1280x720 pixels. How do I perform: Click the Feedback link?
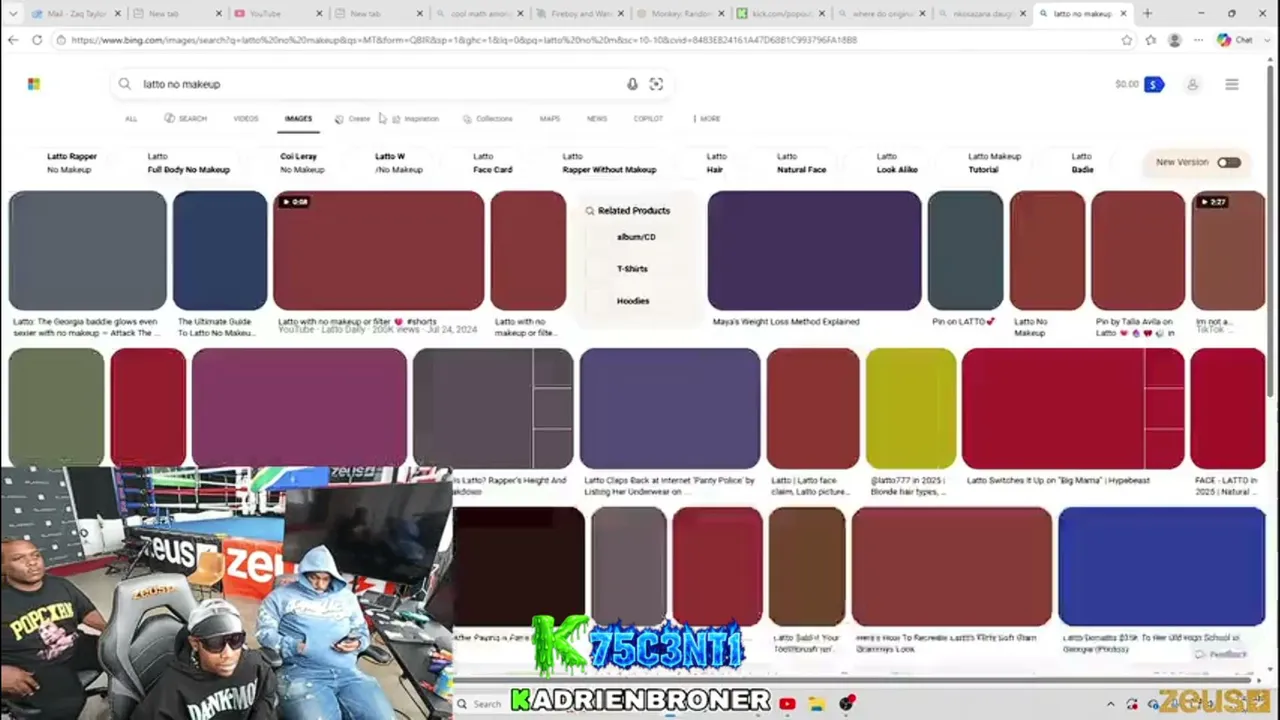pyautogui.click(x=1221, y=654)
